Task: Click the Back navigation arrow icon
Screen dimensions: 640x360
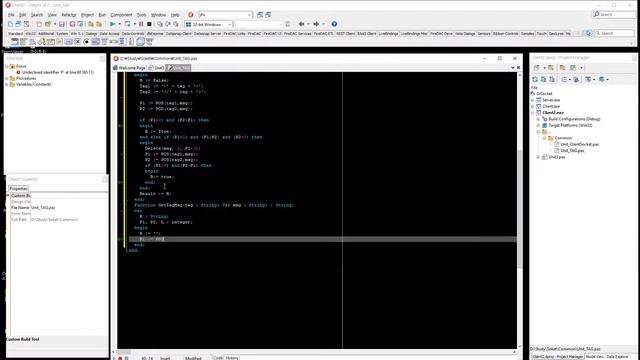Action: [x=301, y=24]
